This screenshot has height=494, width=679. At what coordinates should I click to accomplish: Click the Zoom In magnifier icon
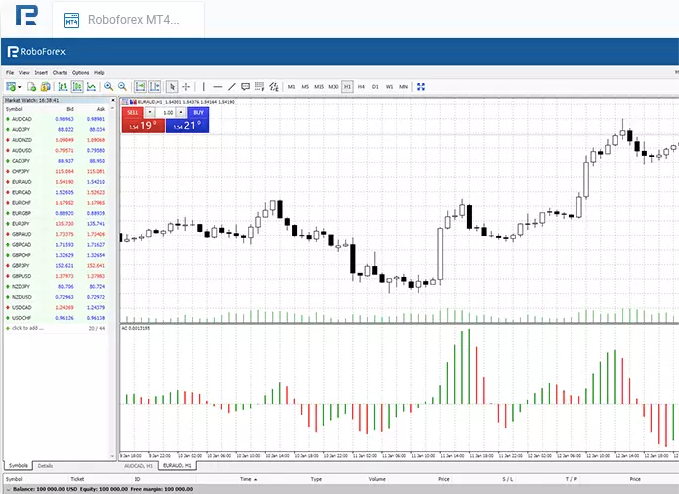click(x=109, y=87)
